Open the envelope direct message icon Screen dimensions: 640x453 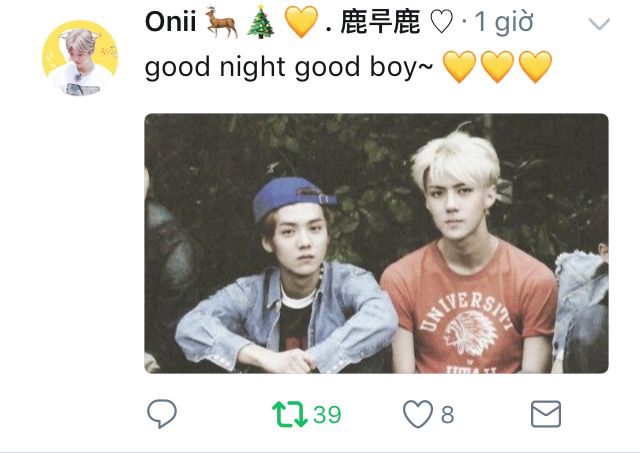[x=546, y=414]
